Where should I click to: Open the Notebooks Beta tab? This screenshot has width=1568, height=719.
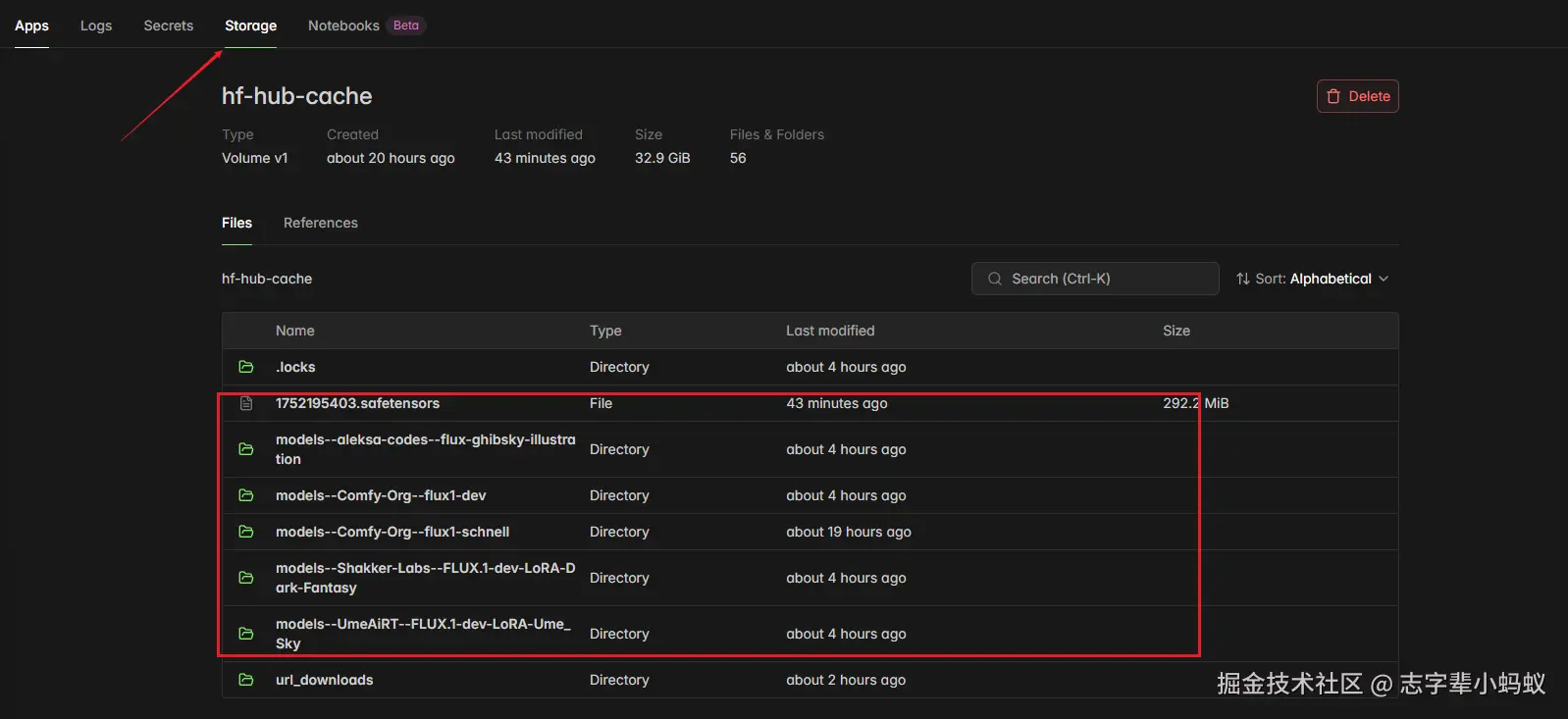(366, 26)
